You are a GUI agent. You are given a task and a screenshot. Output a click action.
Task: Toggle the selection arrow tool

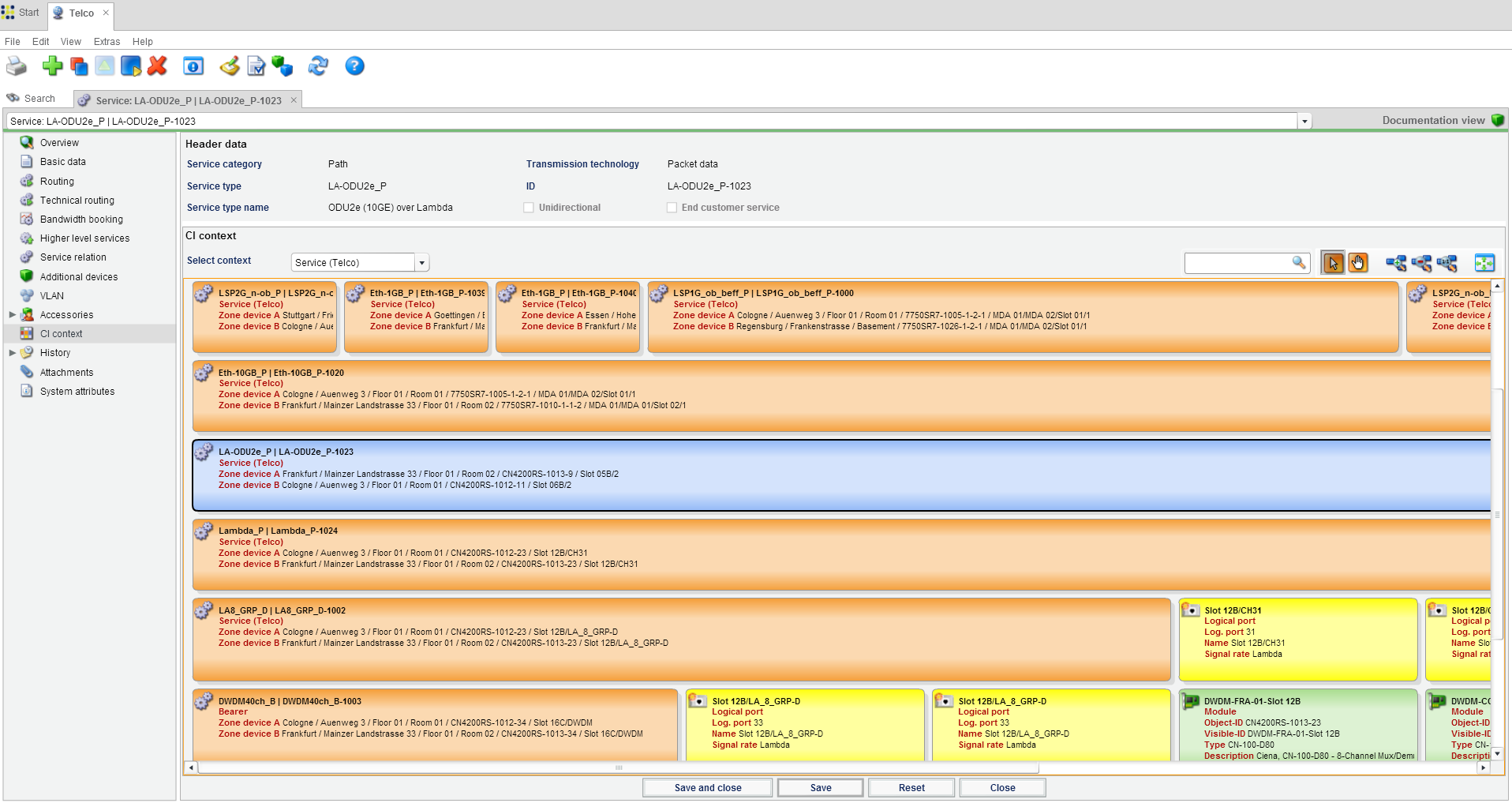point(1333,262)
